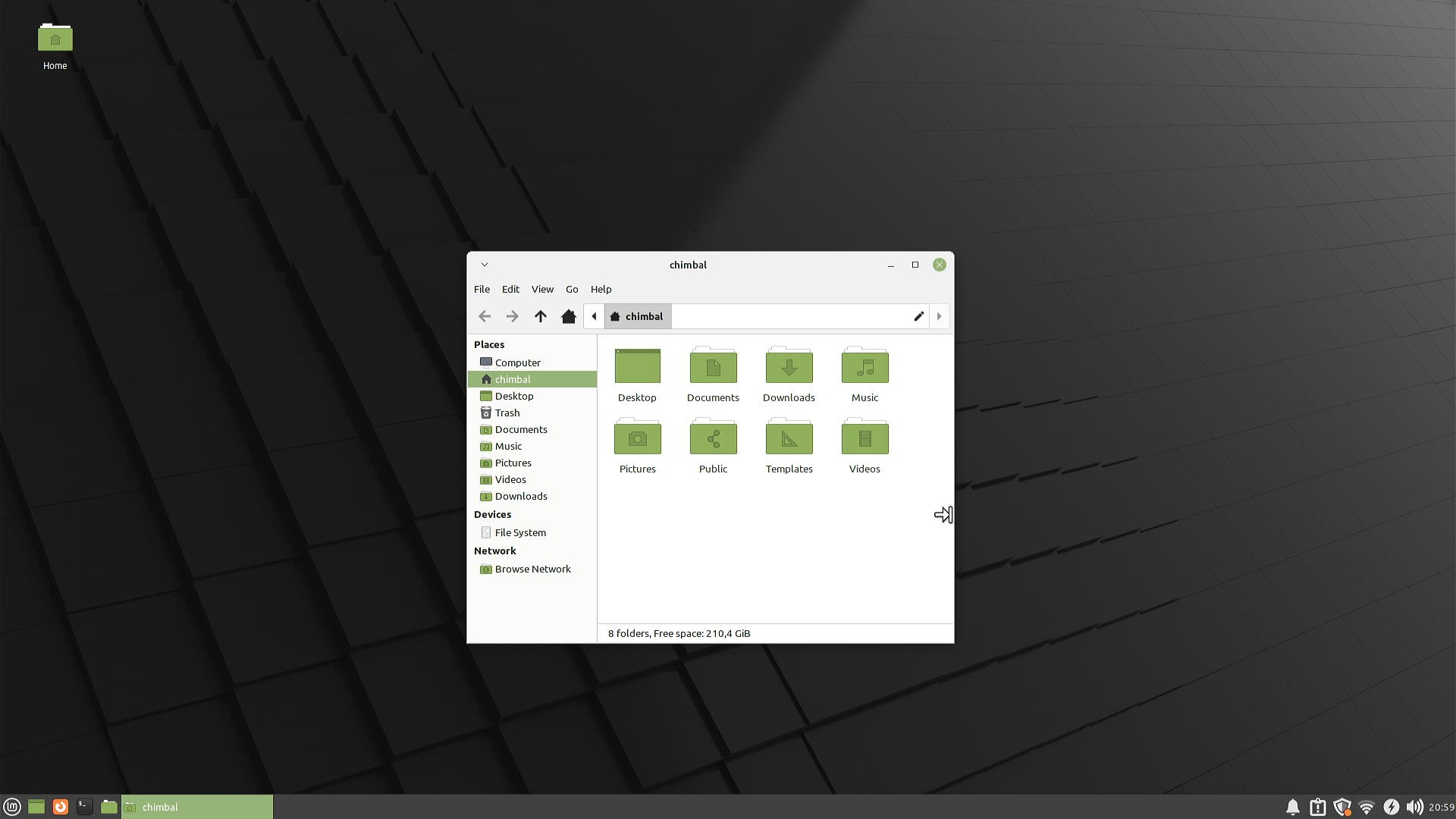This screenshot has width=1456, height=819.
Task: Launch the terminal from the taskbar
Action: pos(85,807)
